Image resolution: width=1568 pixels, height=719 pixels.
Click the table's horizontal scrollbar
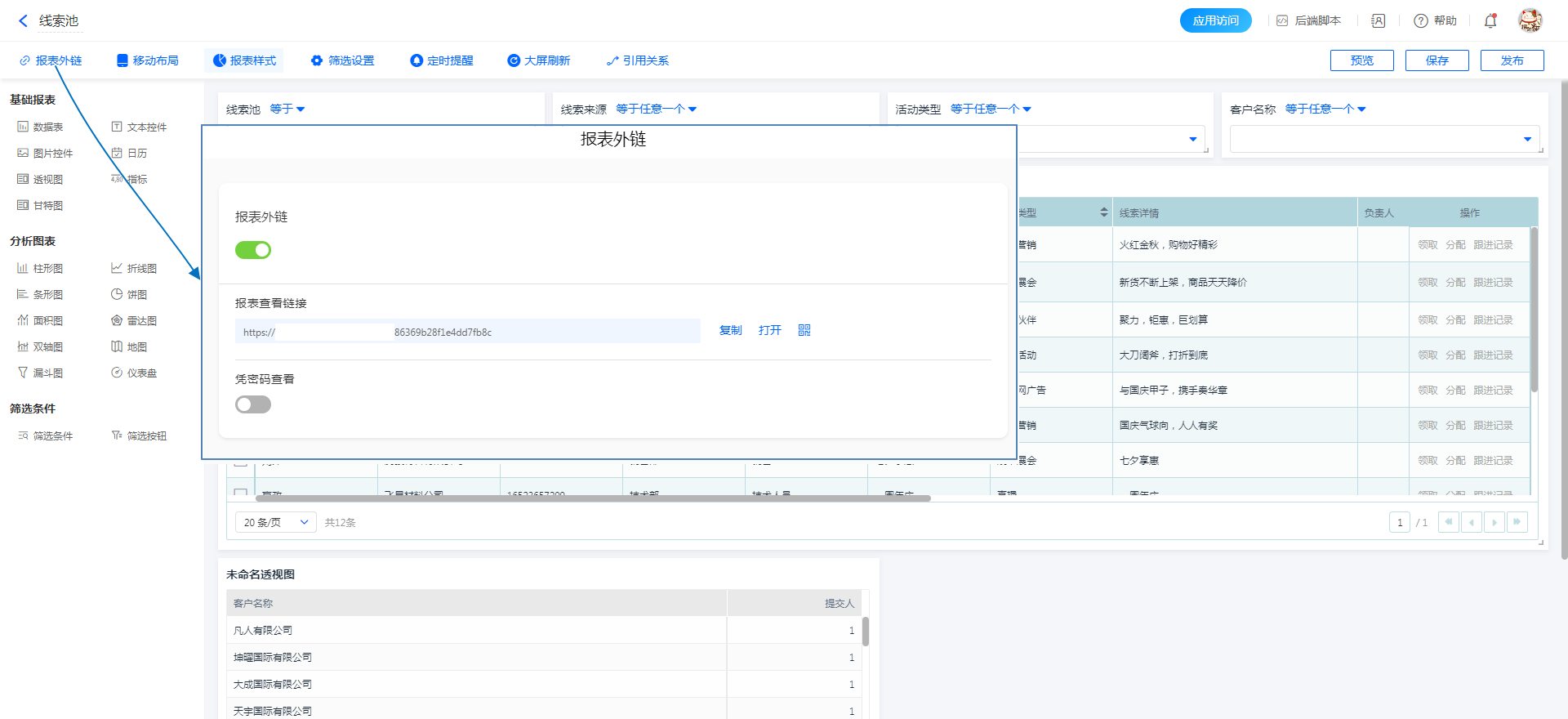[593, 498]
